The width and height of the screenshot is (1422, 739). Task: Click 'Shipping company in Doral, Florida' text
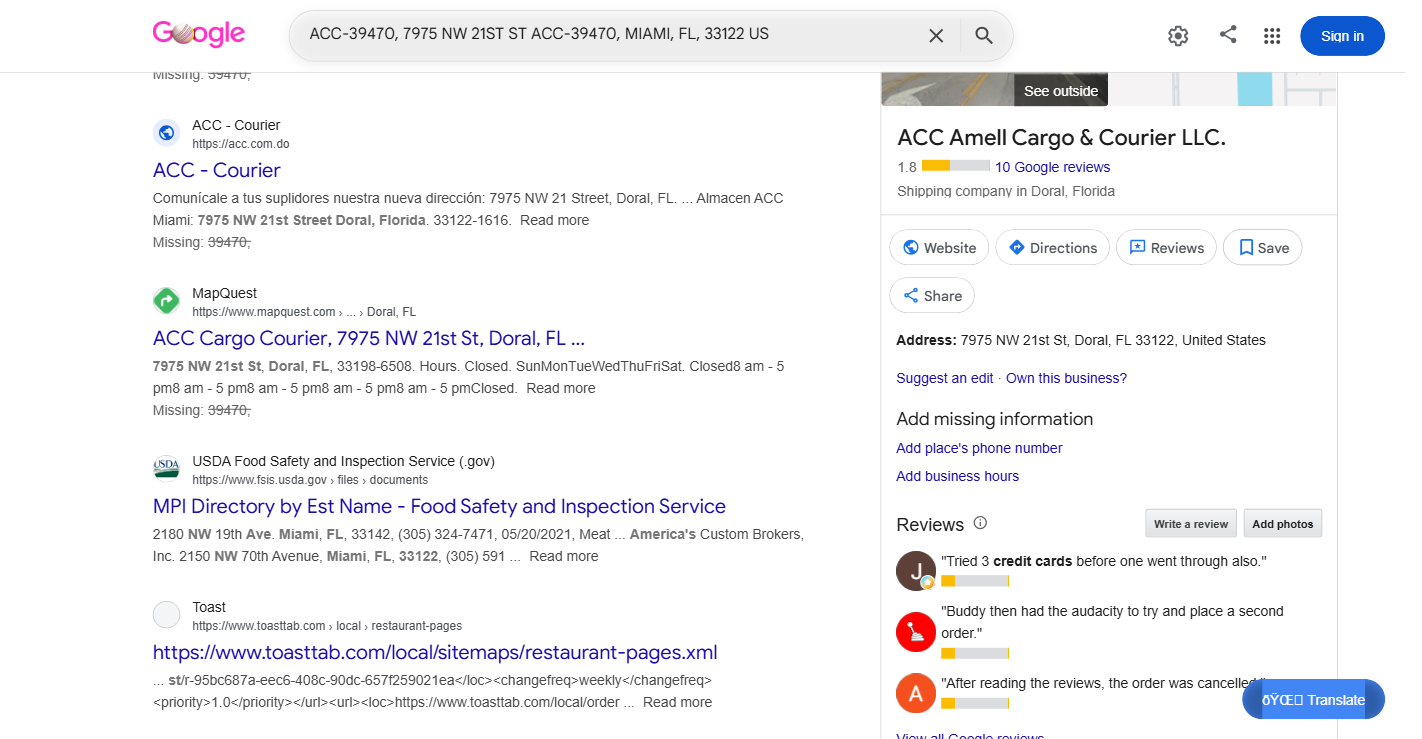1006,191
